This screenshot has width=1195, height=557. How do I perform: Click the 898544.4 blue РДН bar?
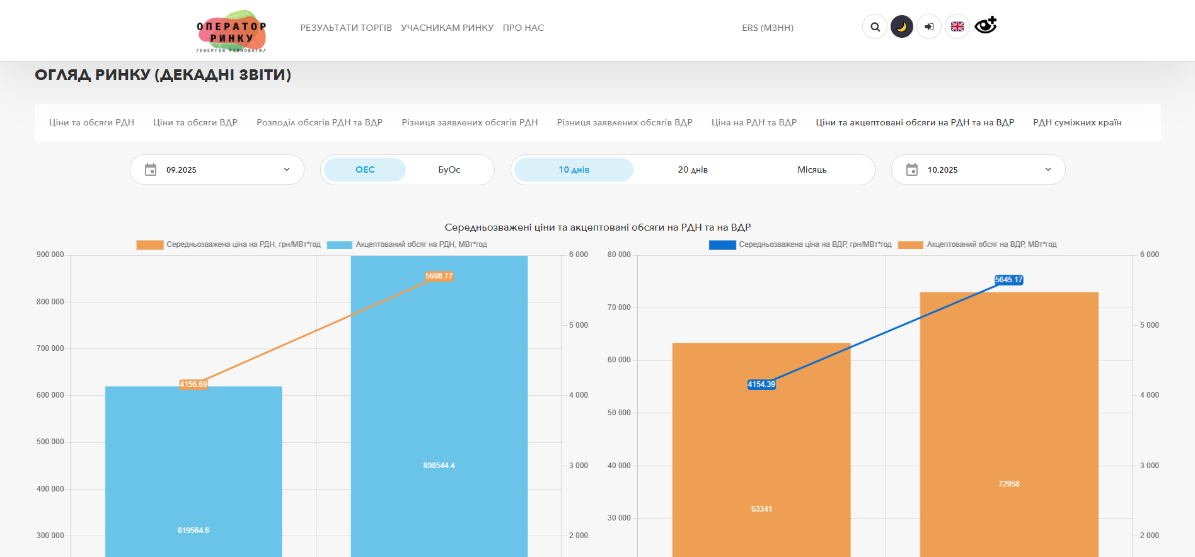tap(439, 420)
